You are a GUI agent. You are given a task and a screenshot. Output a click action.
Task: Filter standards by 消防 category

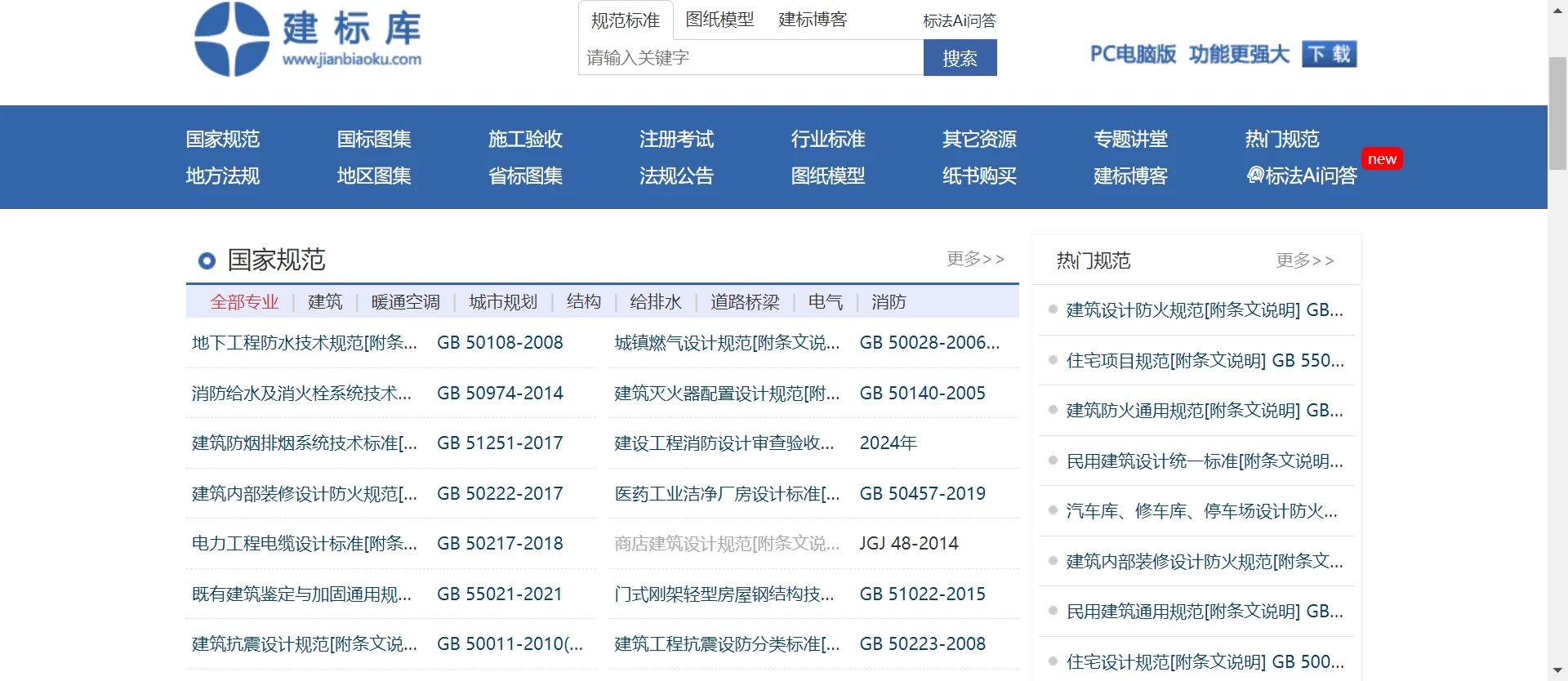pos(888,302)
